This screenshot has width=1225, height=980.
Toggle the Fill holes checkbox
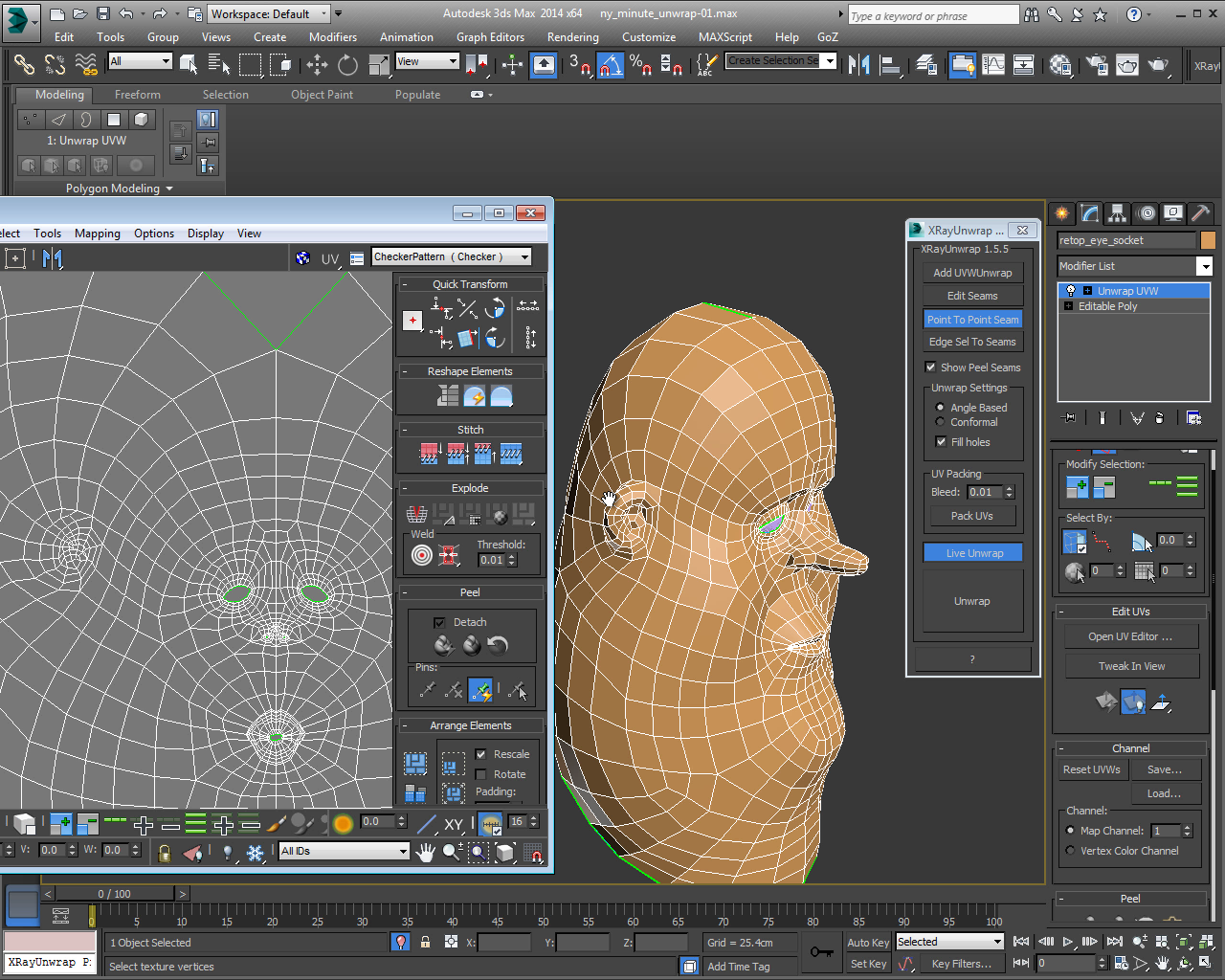pos(941,441)
